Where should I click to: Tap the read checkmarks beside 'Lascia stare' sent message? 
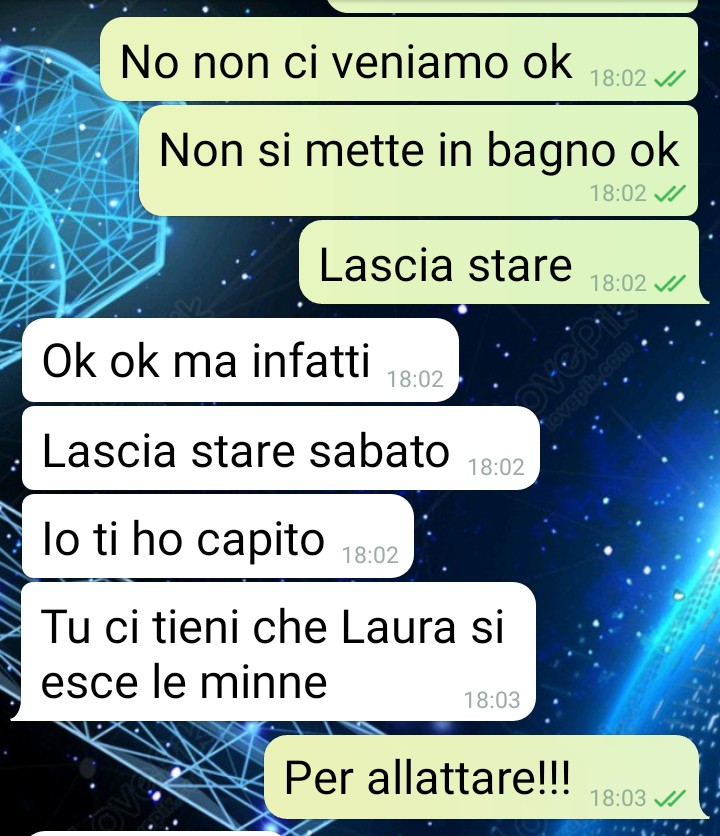[x=669, y=283]
